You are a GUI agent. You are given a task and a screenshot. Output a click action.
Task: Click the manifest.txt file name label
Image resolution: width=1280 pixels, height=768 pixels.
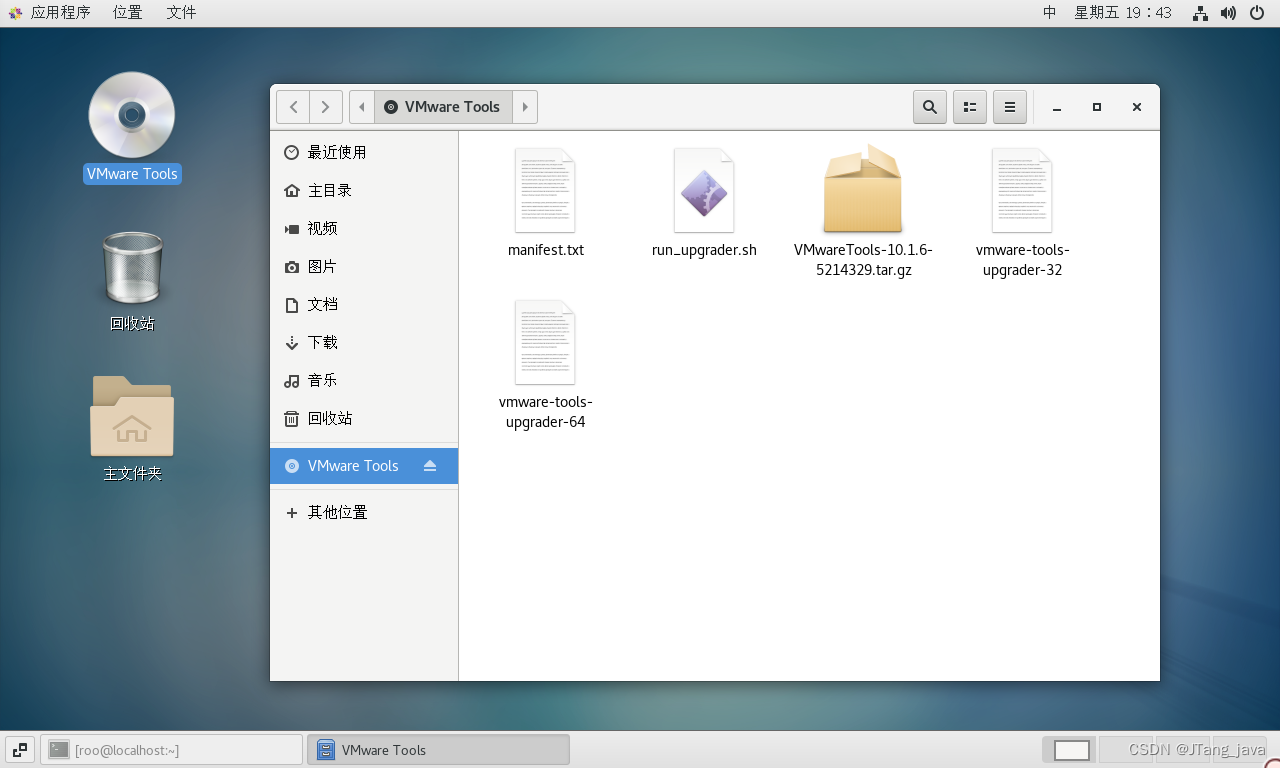546,250
